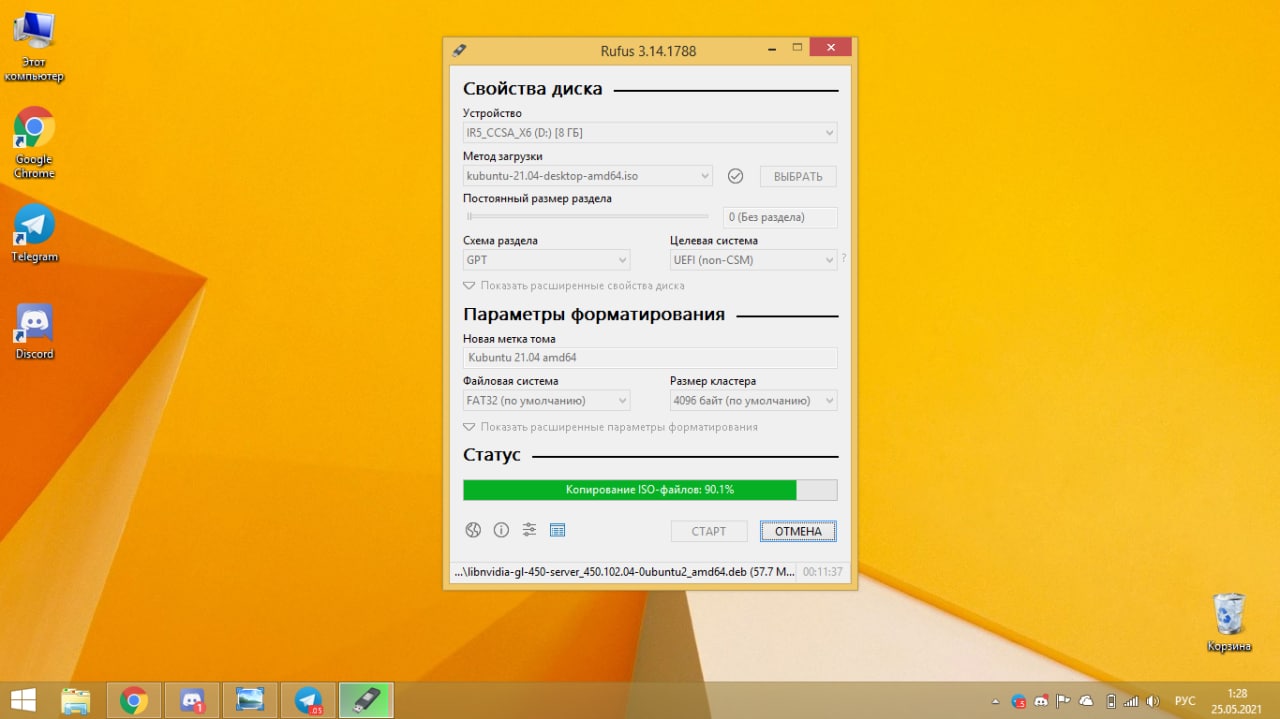
Task: Open Устройство device dropdown
Action: (x=650, y=132)
